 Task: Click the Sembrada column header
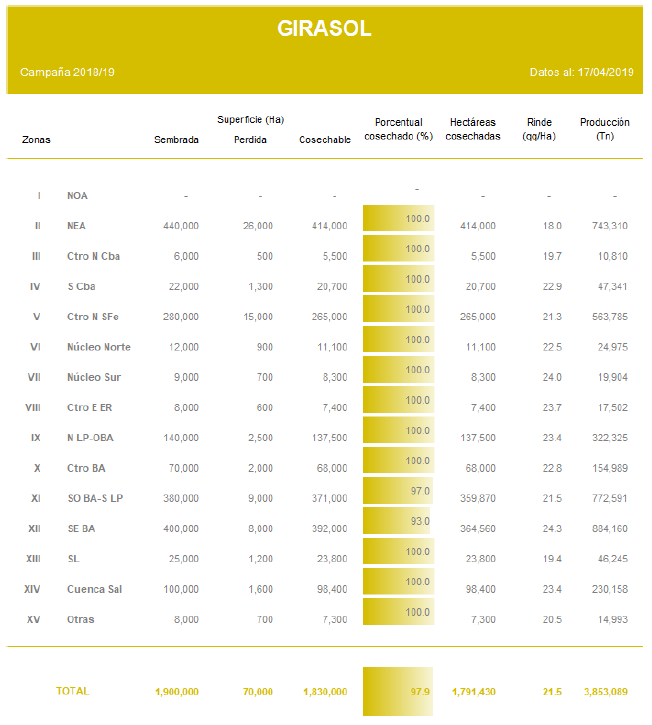tap(176, 140)
